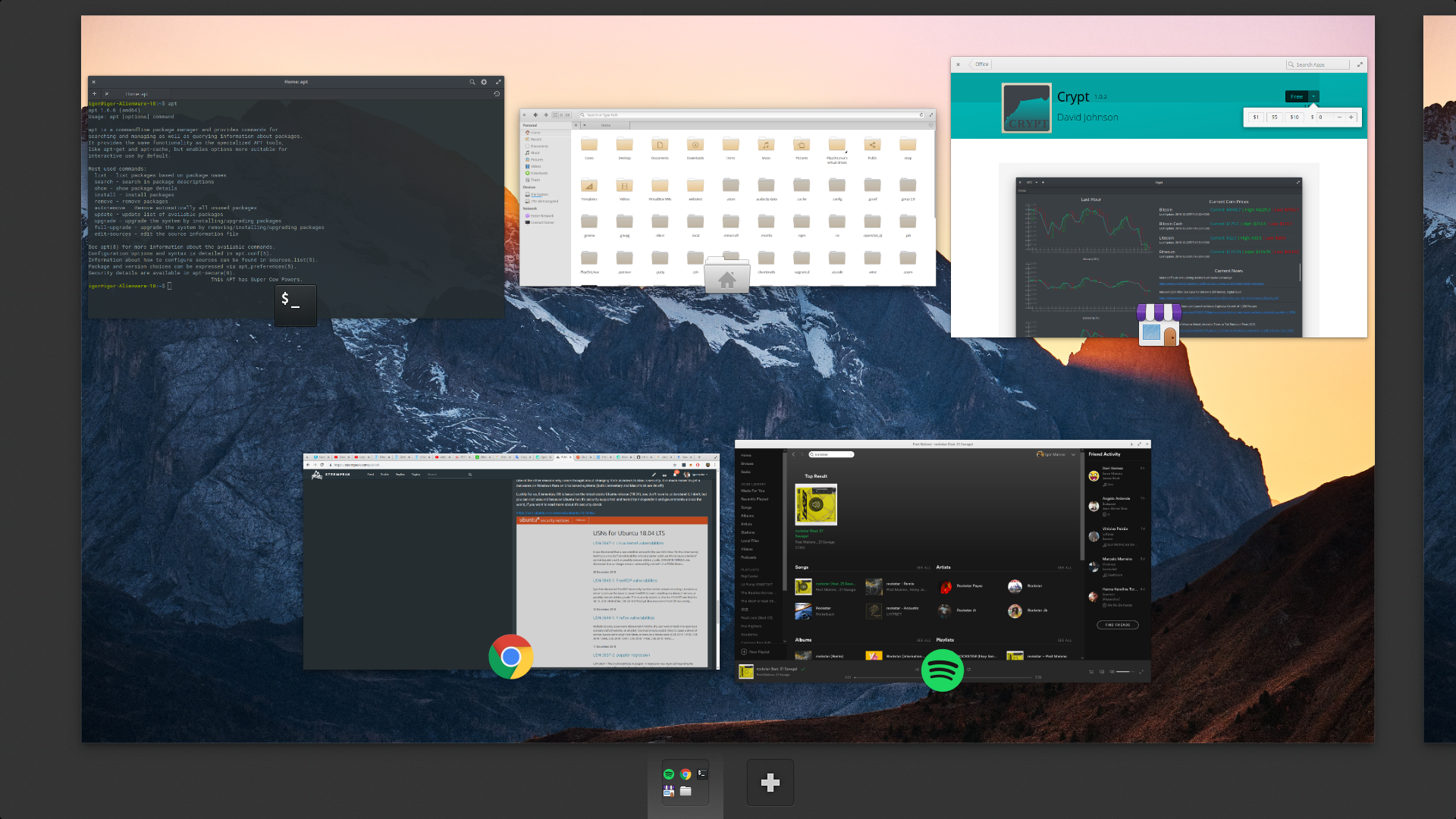Switch Files to column view mode
1456x819 pixels.
567,115
